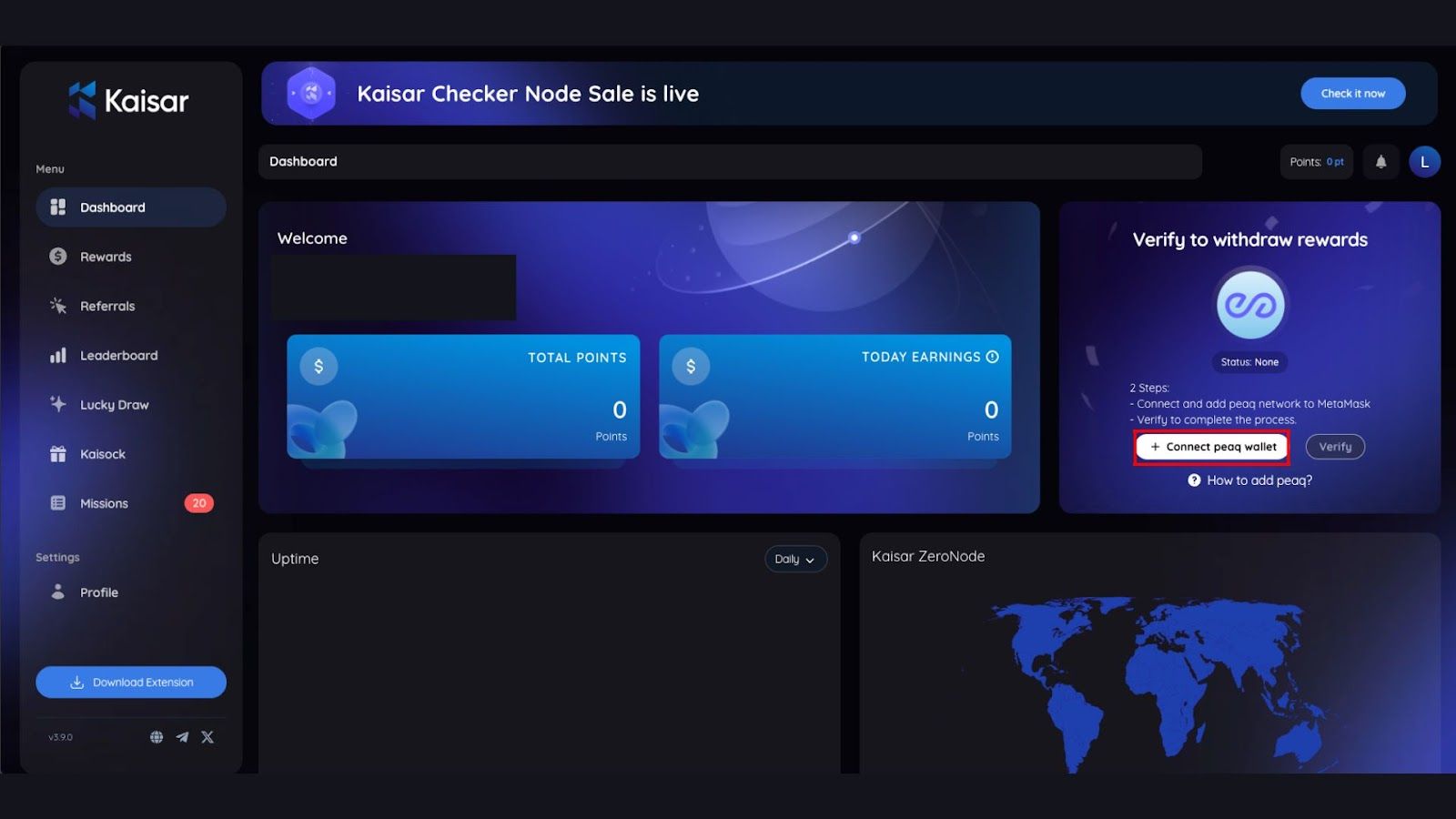The width and height of the screenshot is (1456, 819).
Task: Click the Check it now button
Action: (1353, 94)
